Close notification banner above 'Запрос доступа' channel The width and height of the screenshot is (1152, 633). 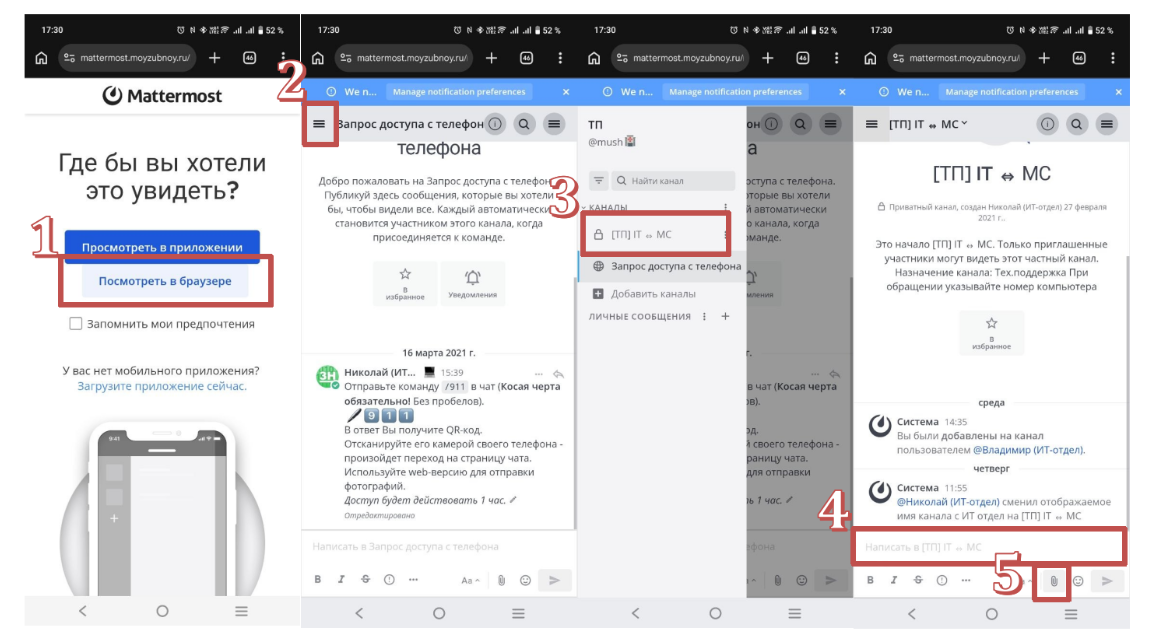click(566, 92)
